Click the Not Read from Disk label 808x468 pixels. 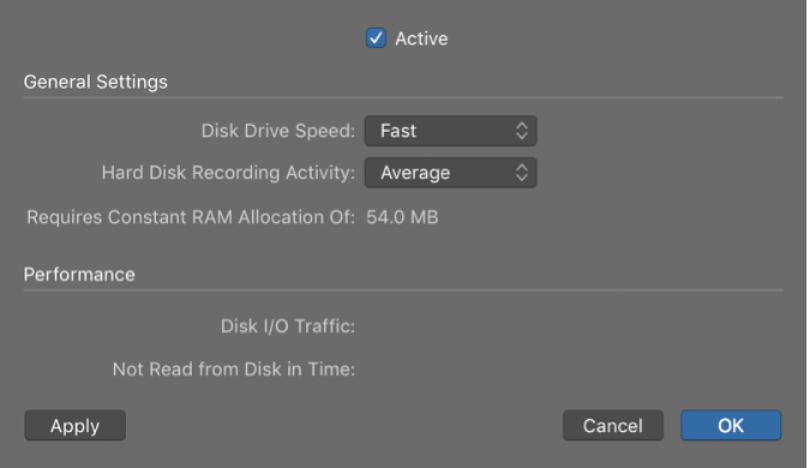(234, 370)
